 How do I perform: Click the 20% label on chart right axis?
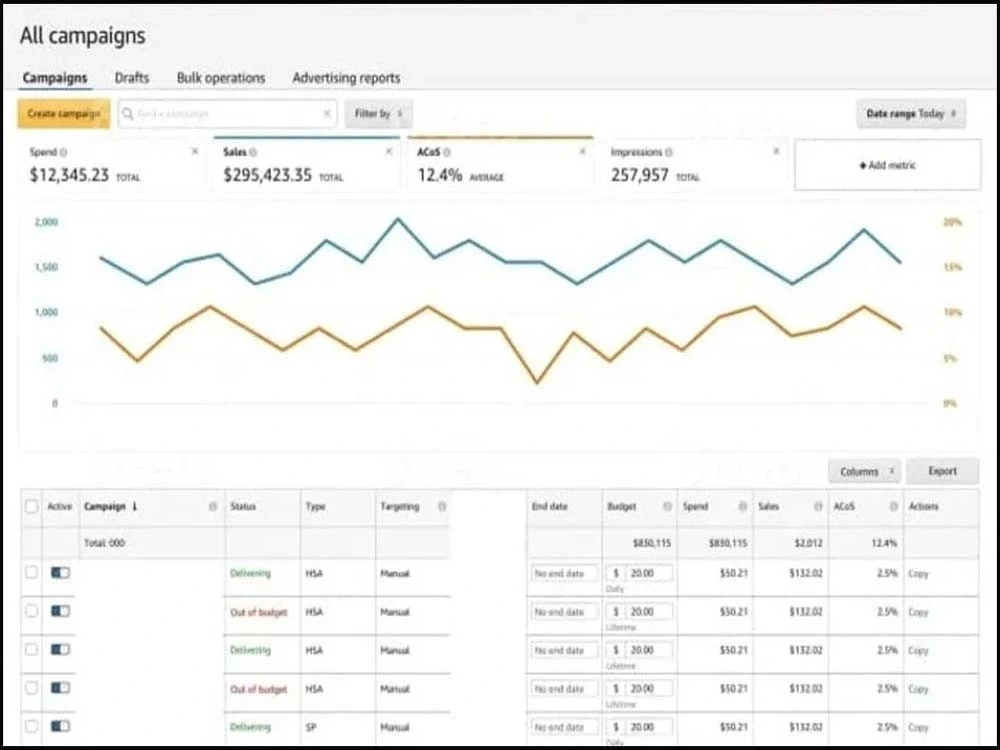click(x=952, y=222)
